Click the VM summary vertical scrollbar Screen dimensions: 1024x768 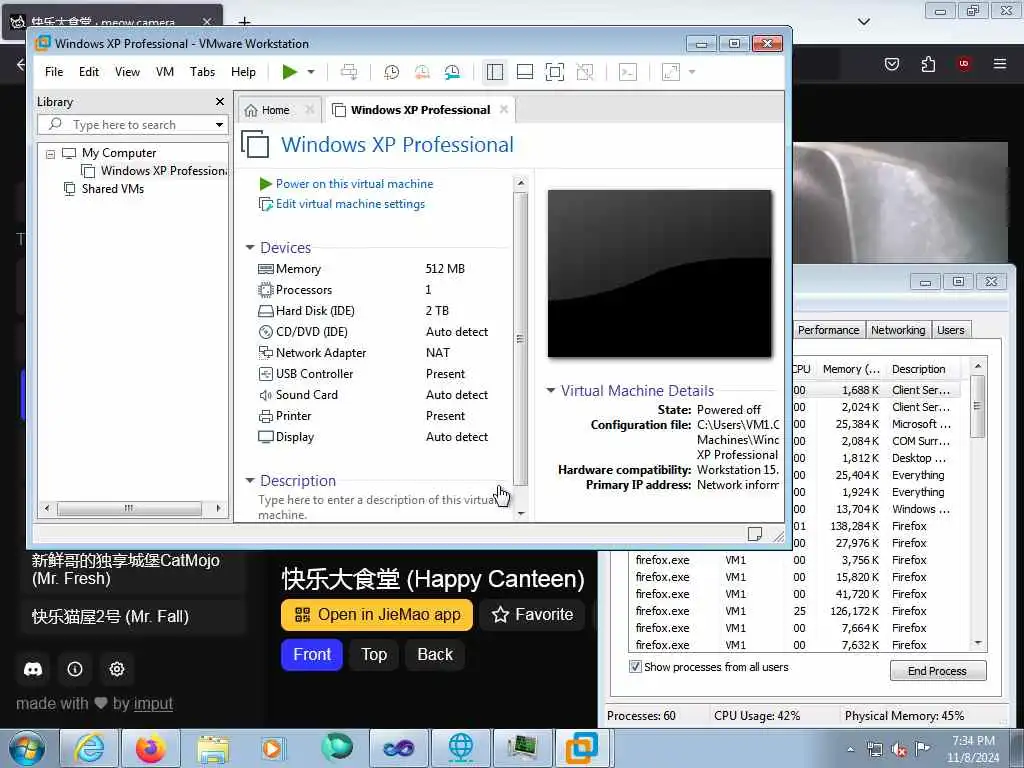[x=520, y=340]
